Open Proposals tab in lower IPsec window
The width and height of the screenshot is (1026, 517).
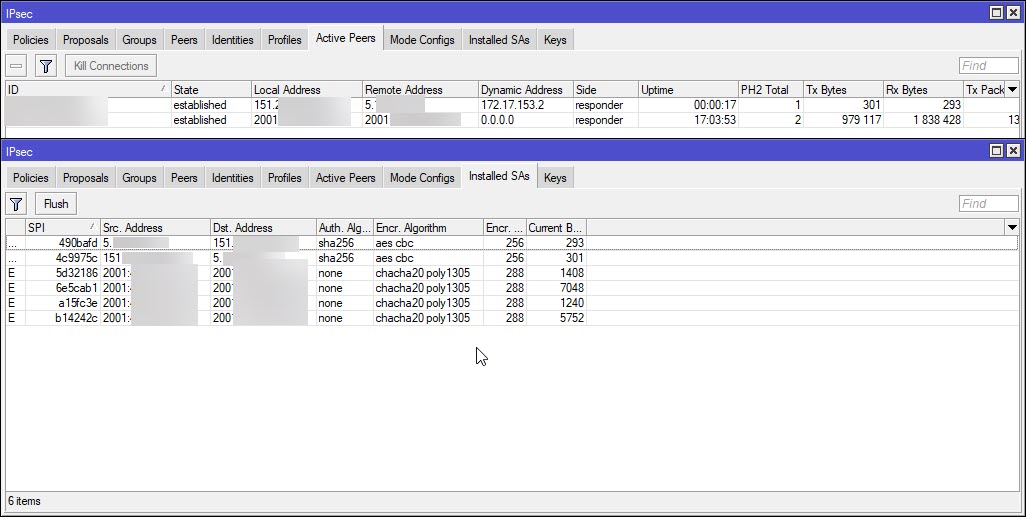86,178
